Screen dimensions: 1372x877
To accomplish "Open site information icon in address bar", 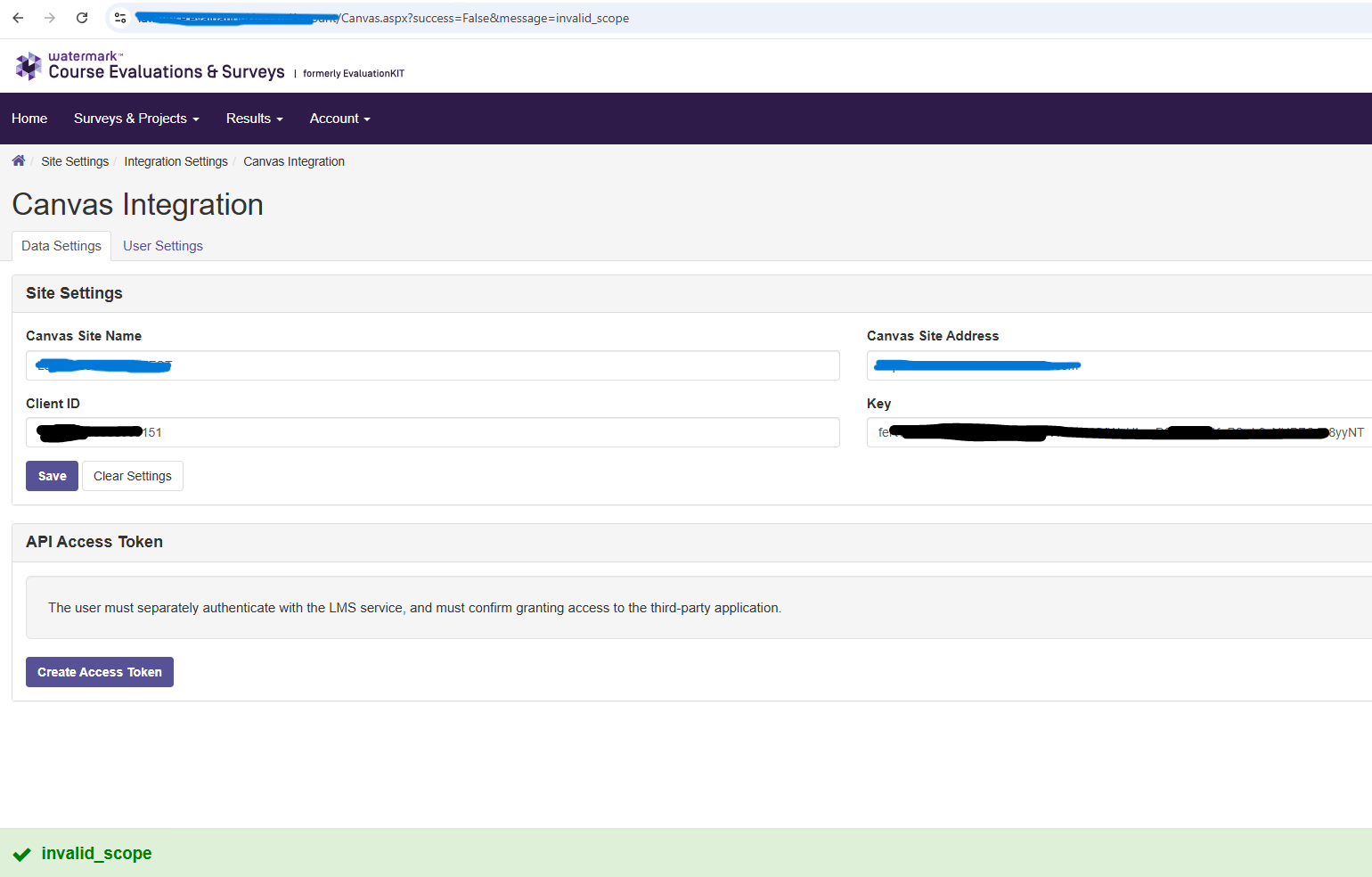I will [x=120, y=18].
